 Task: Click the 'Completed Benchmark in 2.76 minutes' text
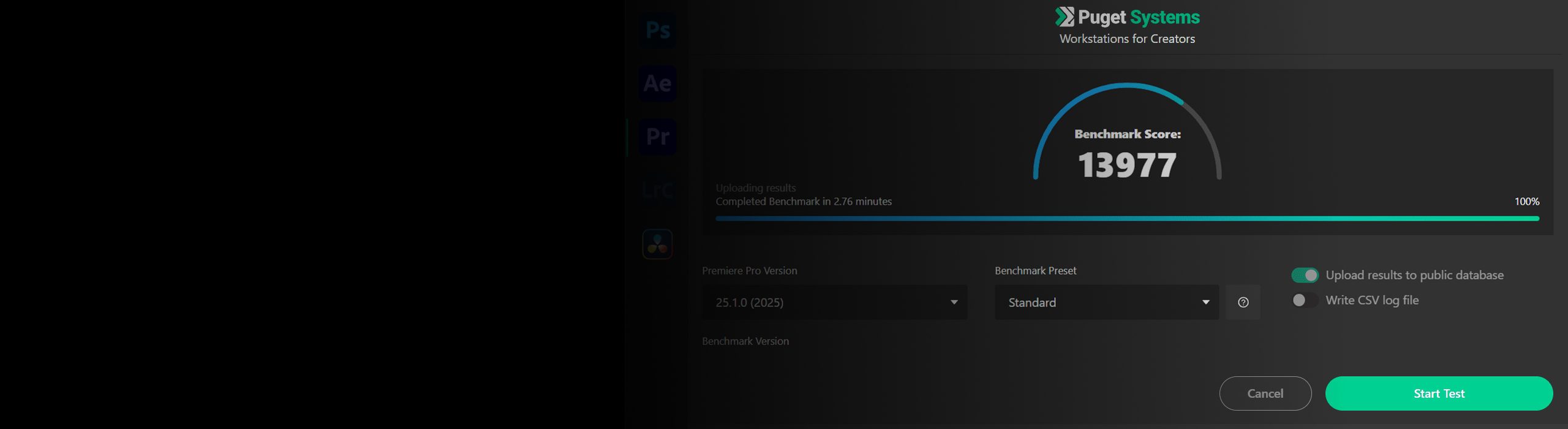pyautogui.click(x=804, y=202)
